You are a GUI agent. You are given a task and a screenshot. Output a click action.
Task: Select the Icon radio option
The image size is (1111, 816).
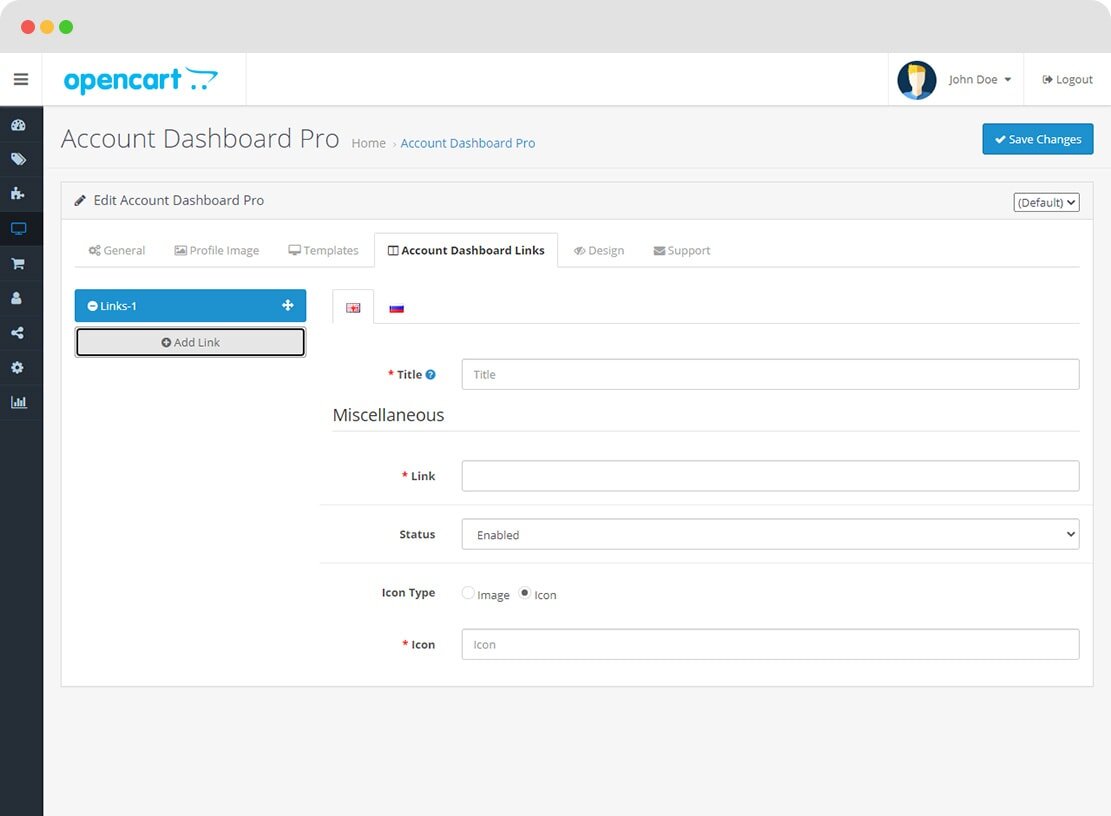point(525,593)
